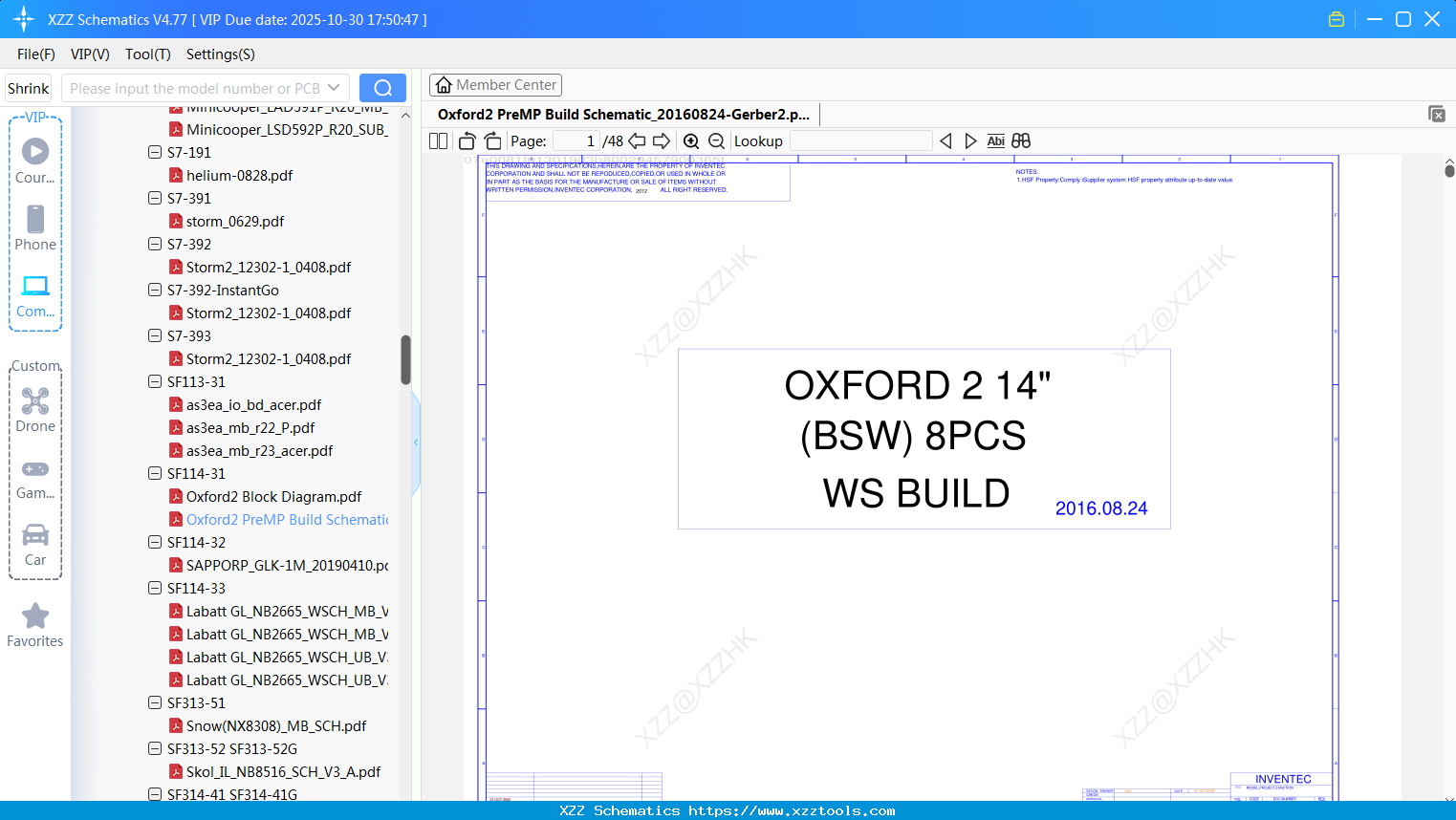Collapse the SF114-31 tree node

(x=155, y=473)
